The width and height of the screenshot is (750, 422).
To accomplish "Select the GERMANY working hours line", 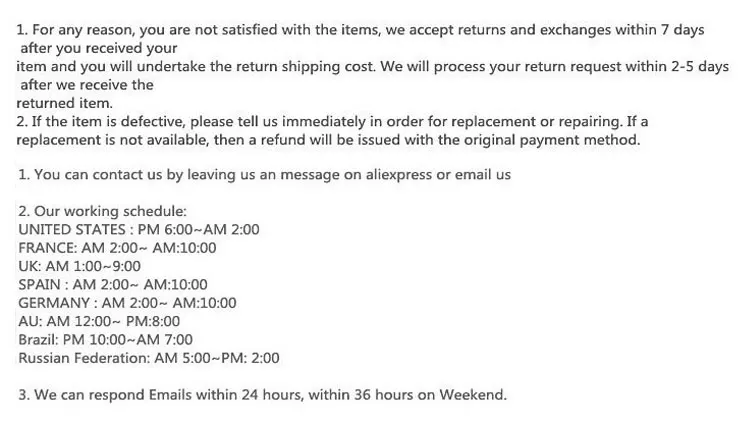I will [x=127, y=303].
